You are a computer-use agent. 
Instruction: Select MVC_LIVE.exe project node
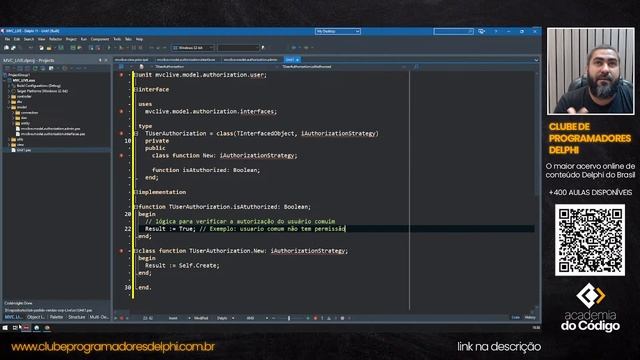[x=24, y=80]
